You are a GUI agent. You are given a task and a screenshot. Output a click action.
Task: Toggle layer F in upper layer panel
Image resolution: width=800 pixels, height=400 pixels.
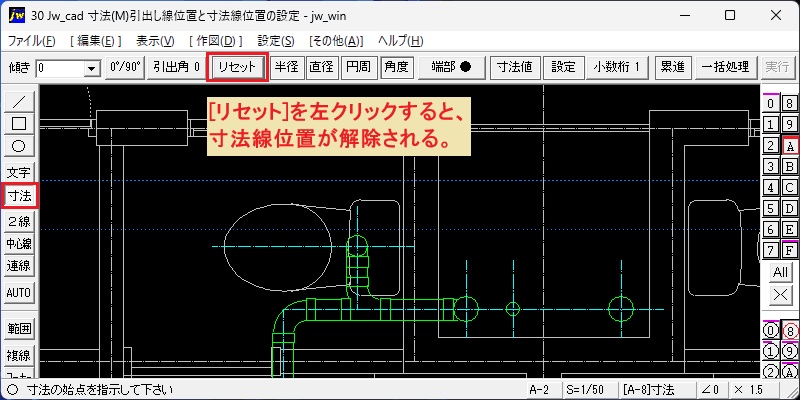coord(790,250)
